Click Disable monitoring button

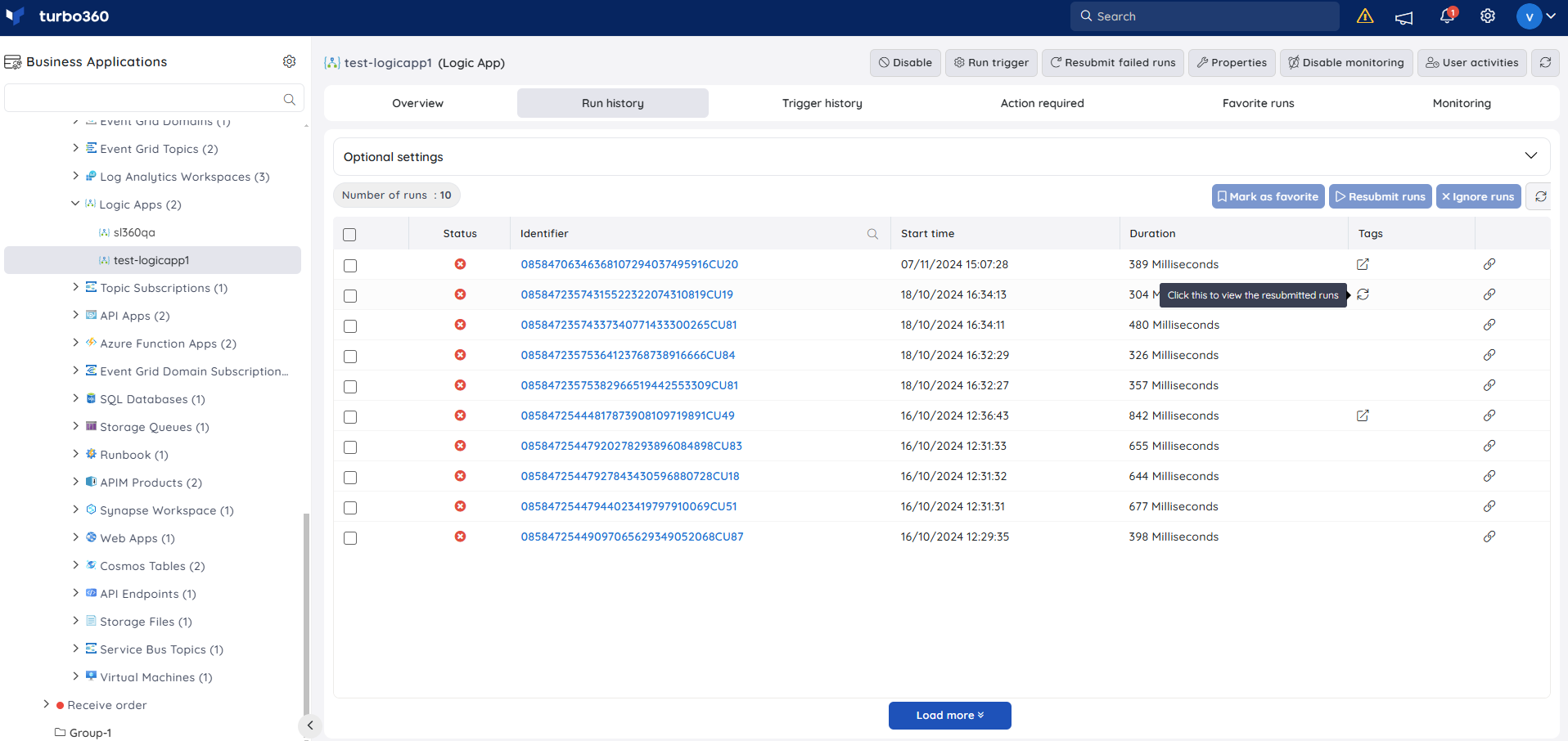(x=1346, y=62)
